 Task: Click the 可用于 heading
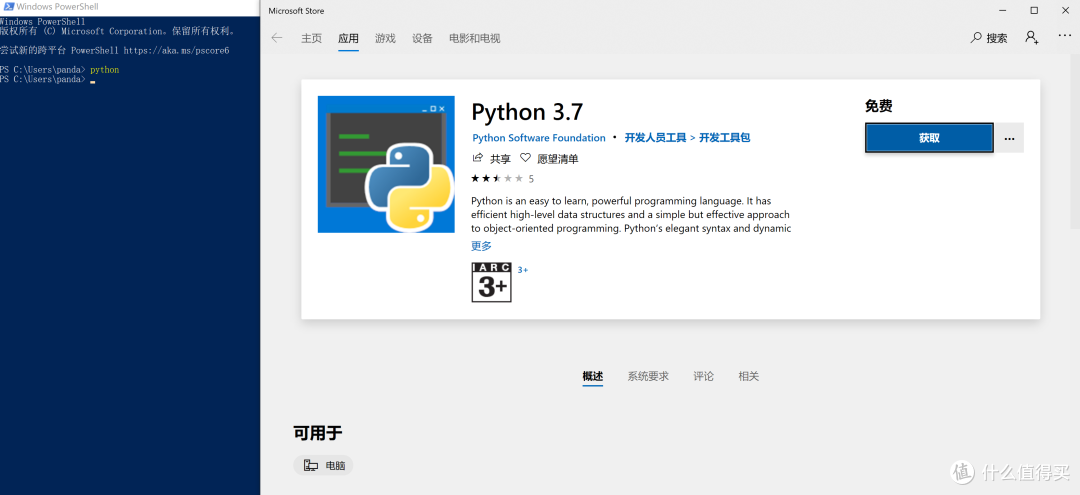pos(318,432)
